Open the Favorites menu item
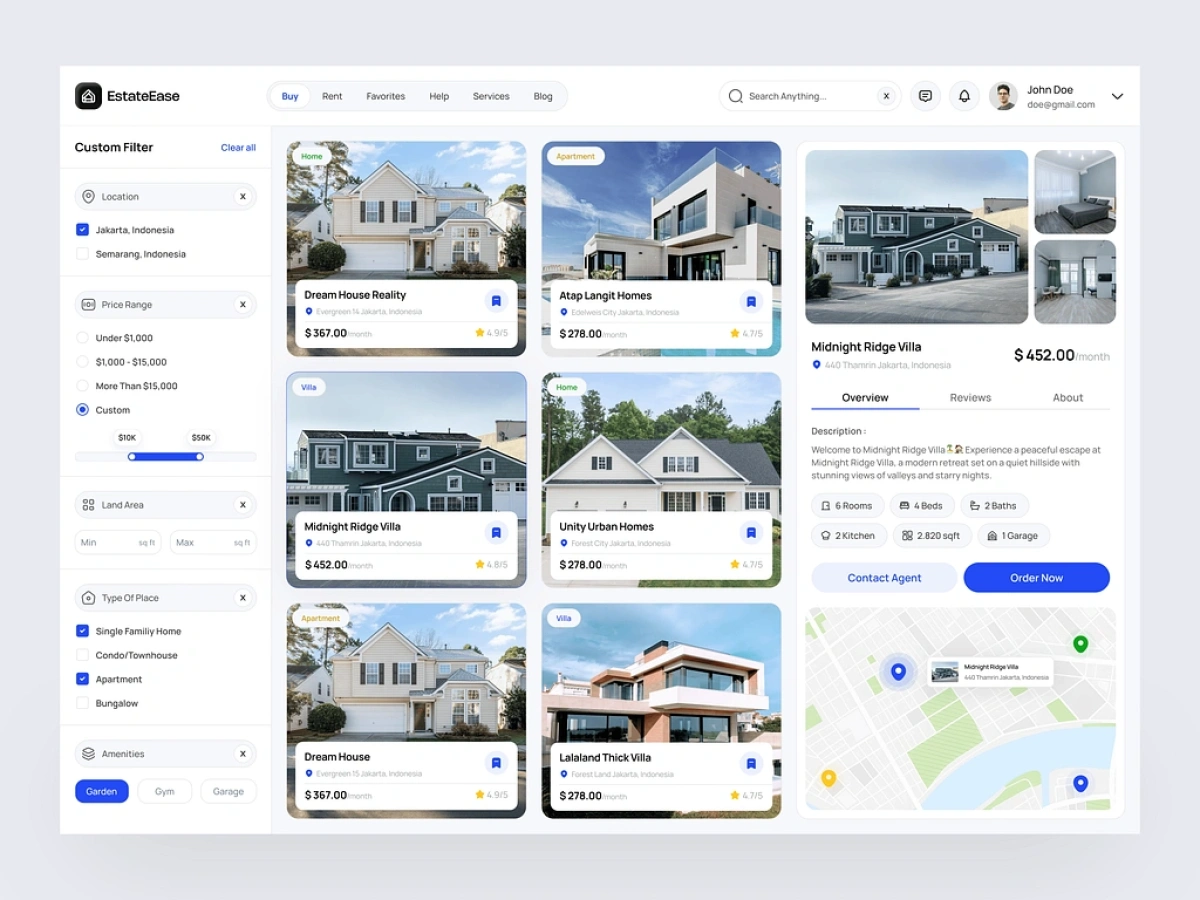 [385, 96]
